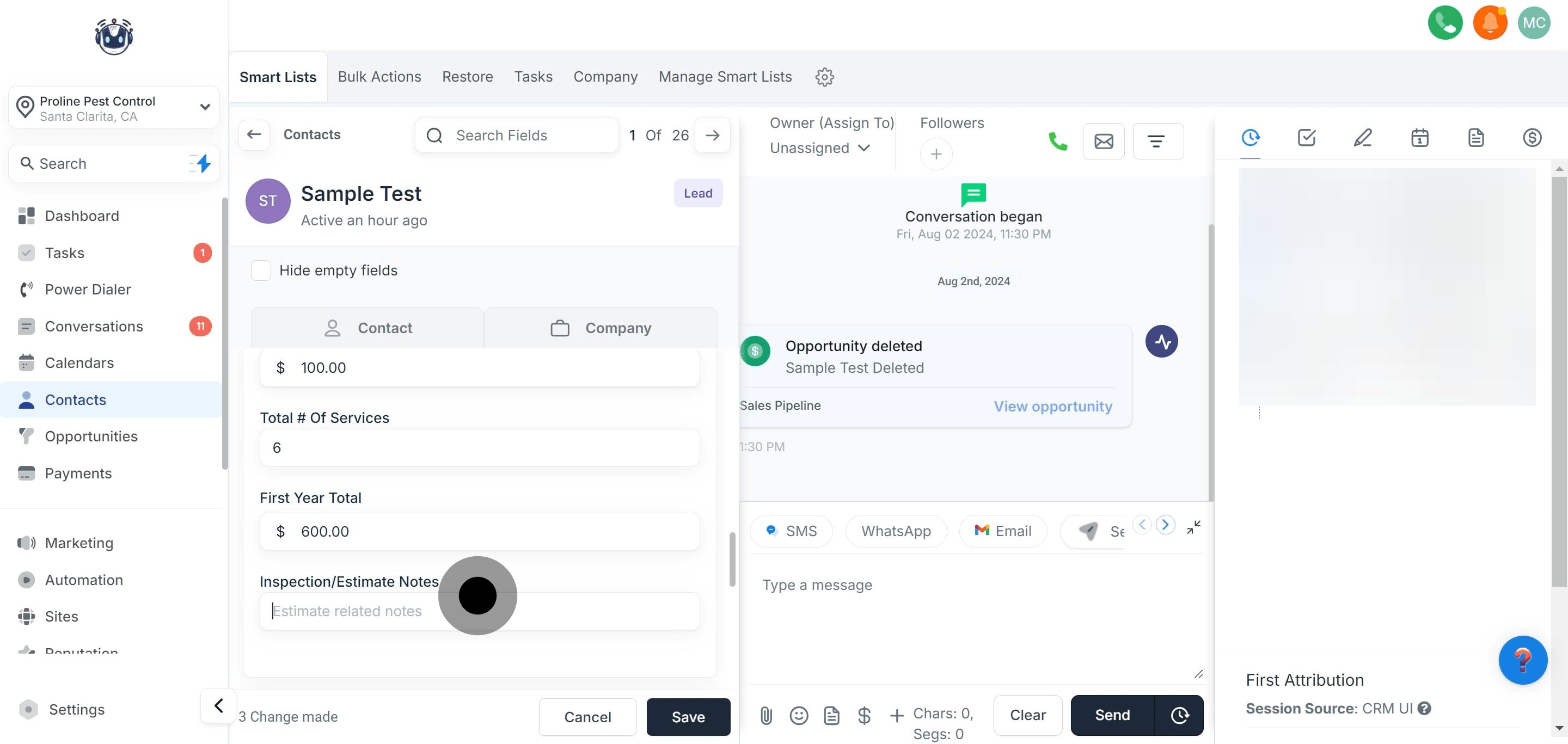Click the View opportunity link
Viewport: 1568px width, 744px height.
pos(1052,406)
